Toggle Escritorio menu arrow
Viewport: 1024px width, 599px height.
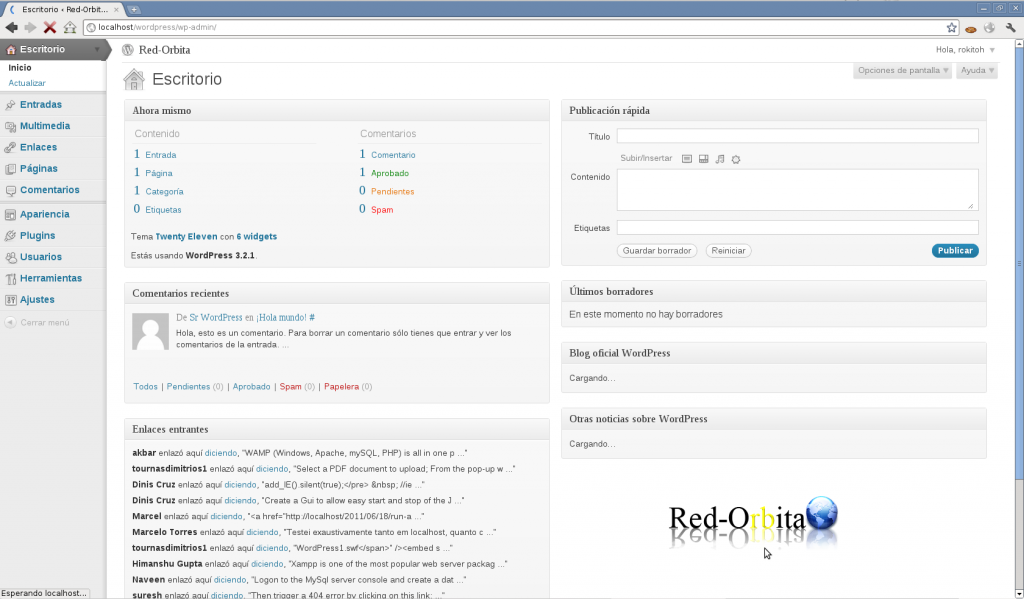pyautogui.click(x=97, y=50)
